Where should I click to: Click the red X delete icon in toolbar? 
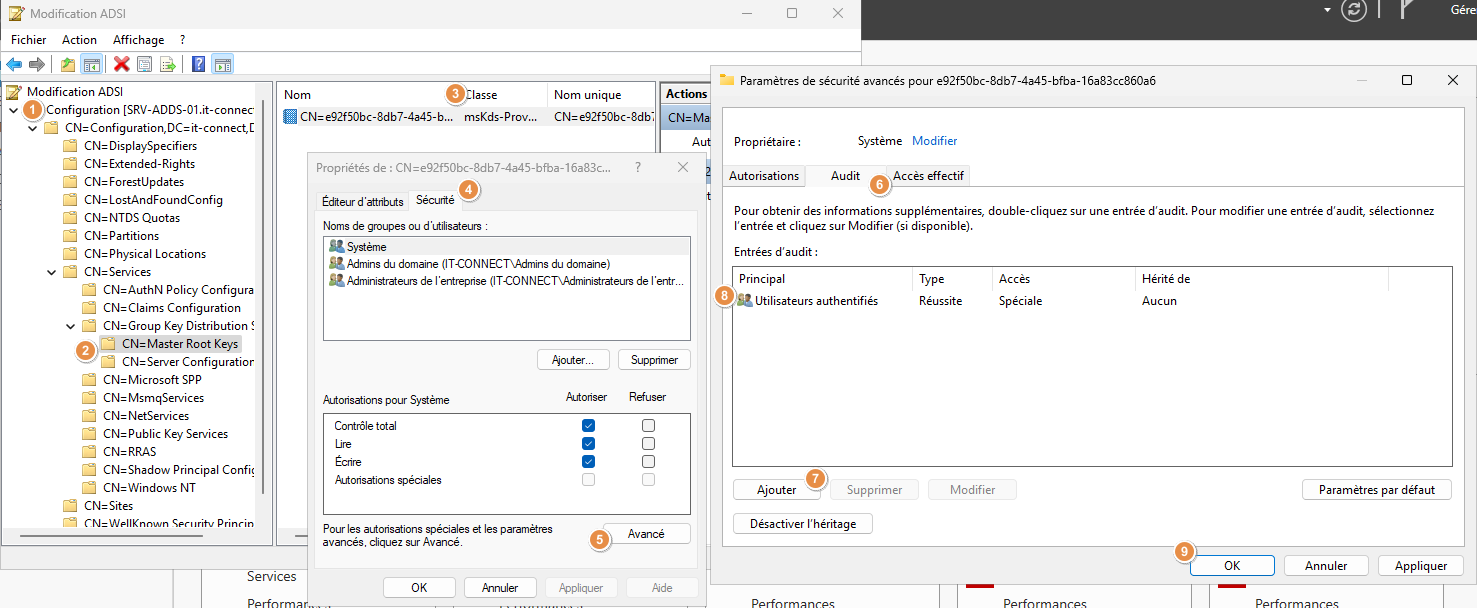point(122,64)
